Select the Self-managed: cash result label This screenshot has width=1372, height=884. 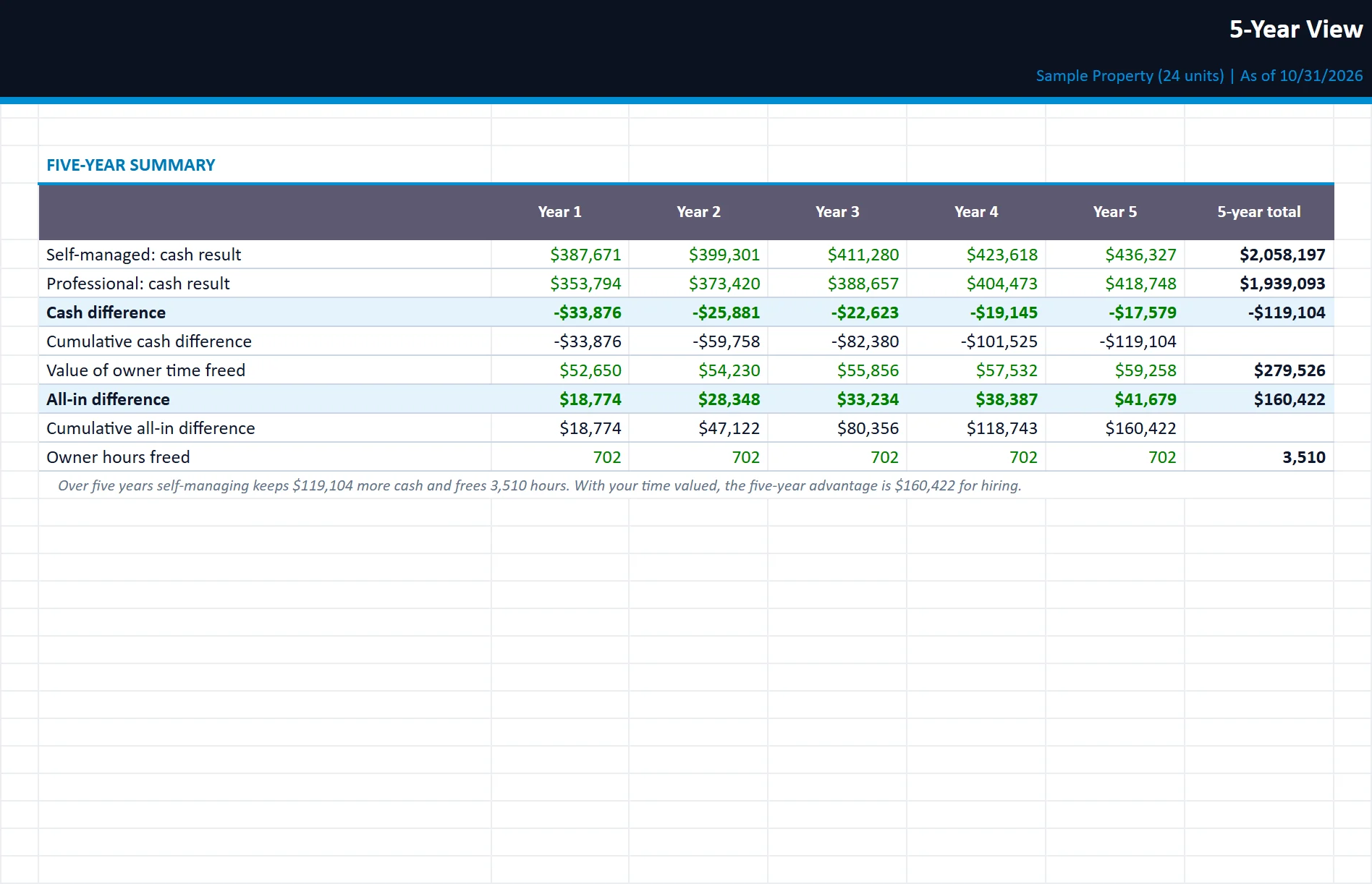[144, 255]
